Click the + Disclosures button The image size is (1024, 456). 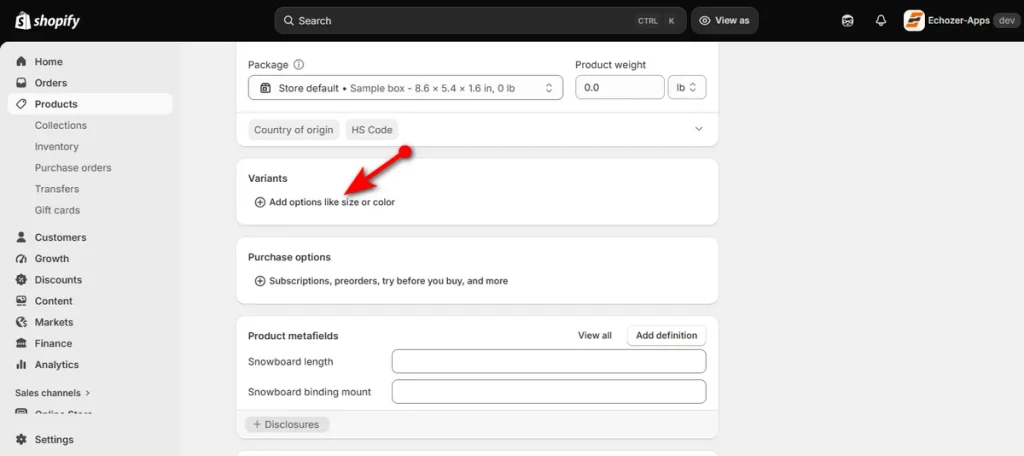click(287, 425)
